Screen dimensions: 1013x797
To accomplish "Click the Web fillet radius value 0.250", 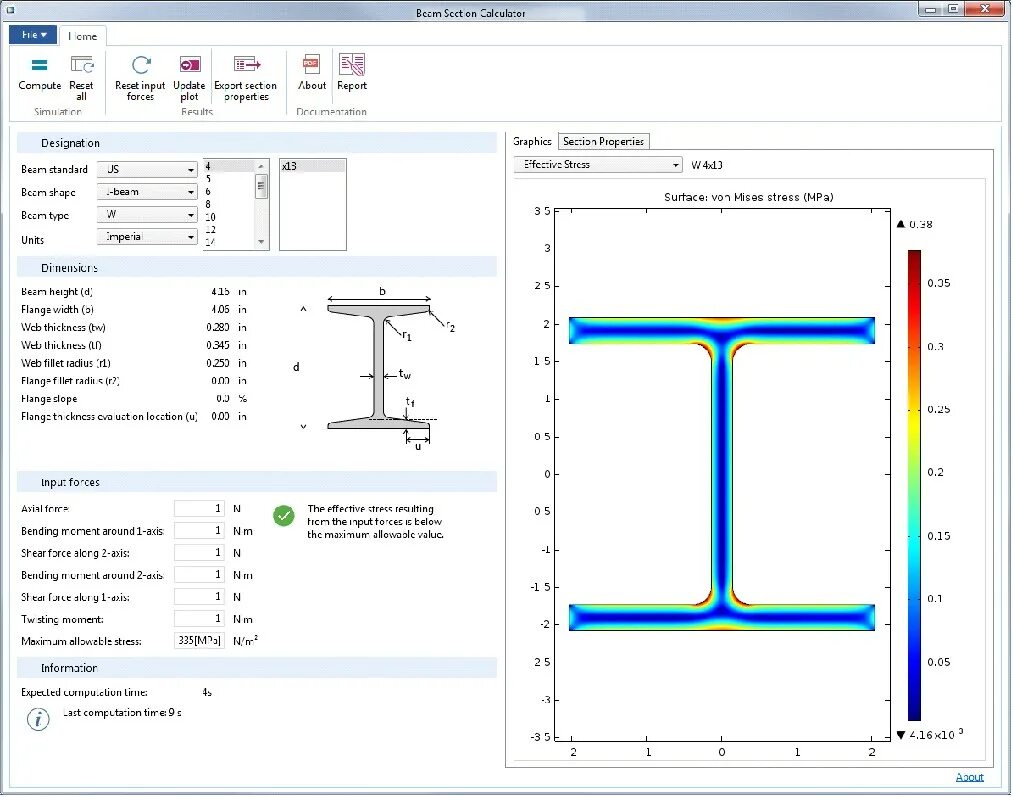I will pyautogui.click(x=218, y=363).
